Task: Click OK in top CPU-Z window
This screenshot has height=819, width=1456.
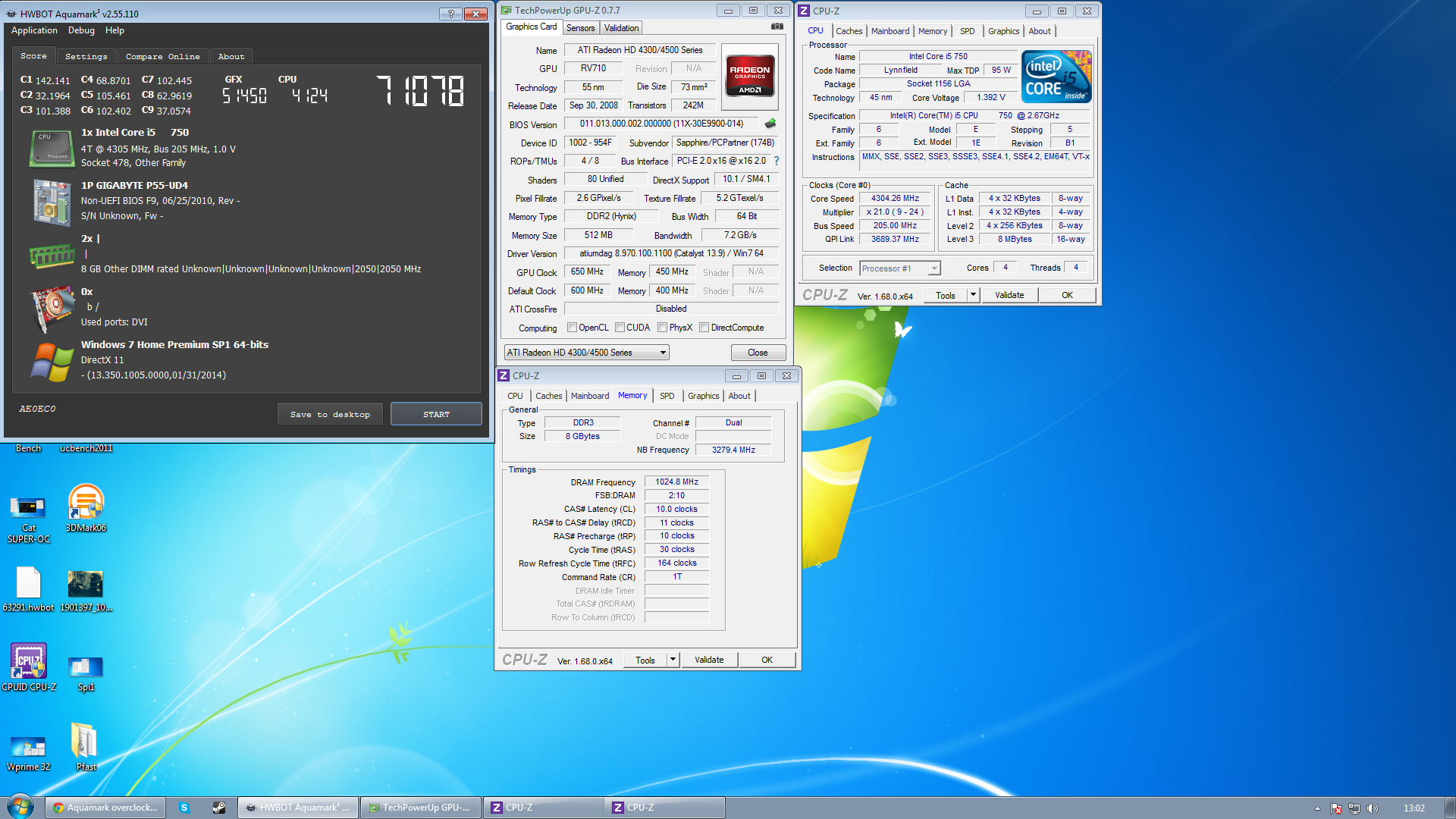Action: point(1067,295)
